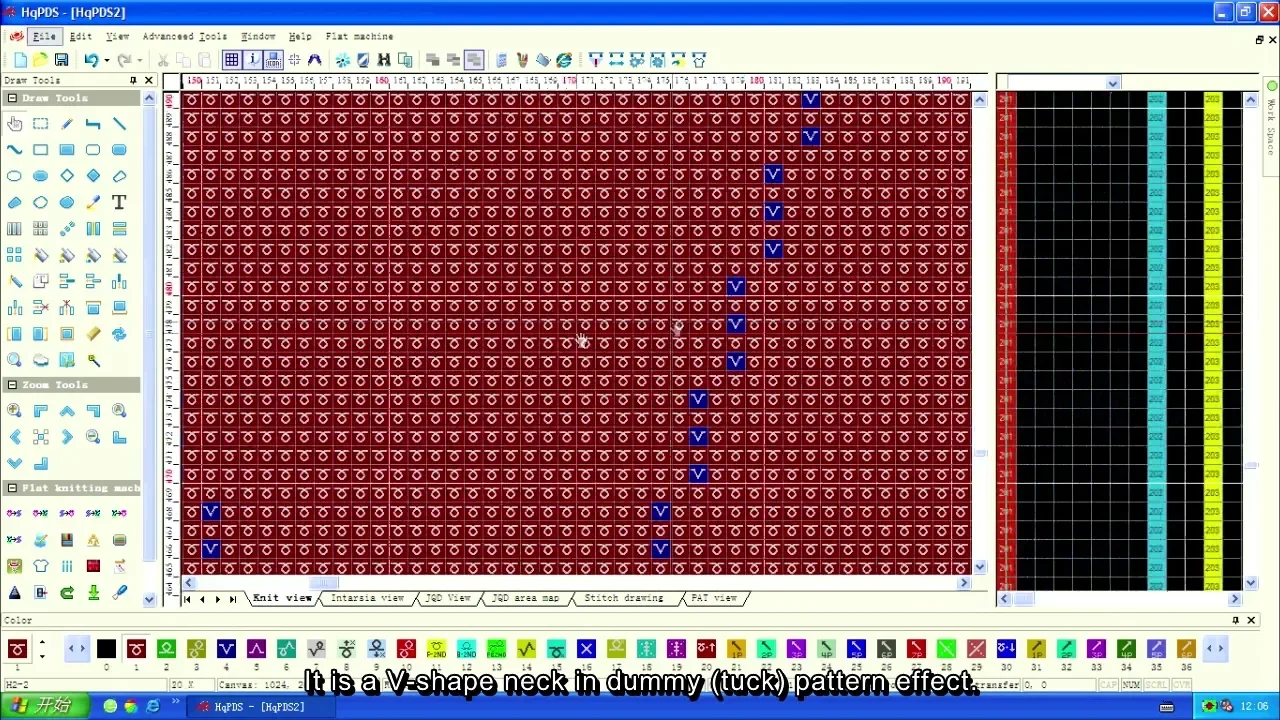This screenshot has width=1280, height=720.
Task: Pick the black color swatch numbered 0
Action: [x=106, y=650]
